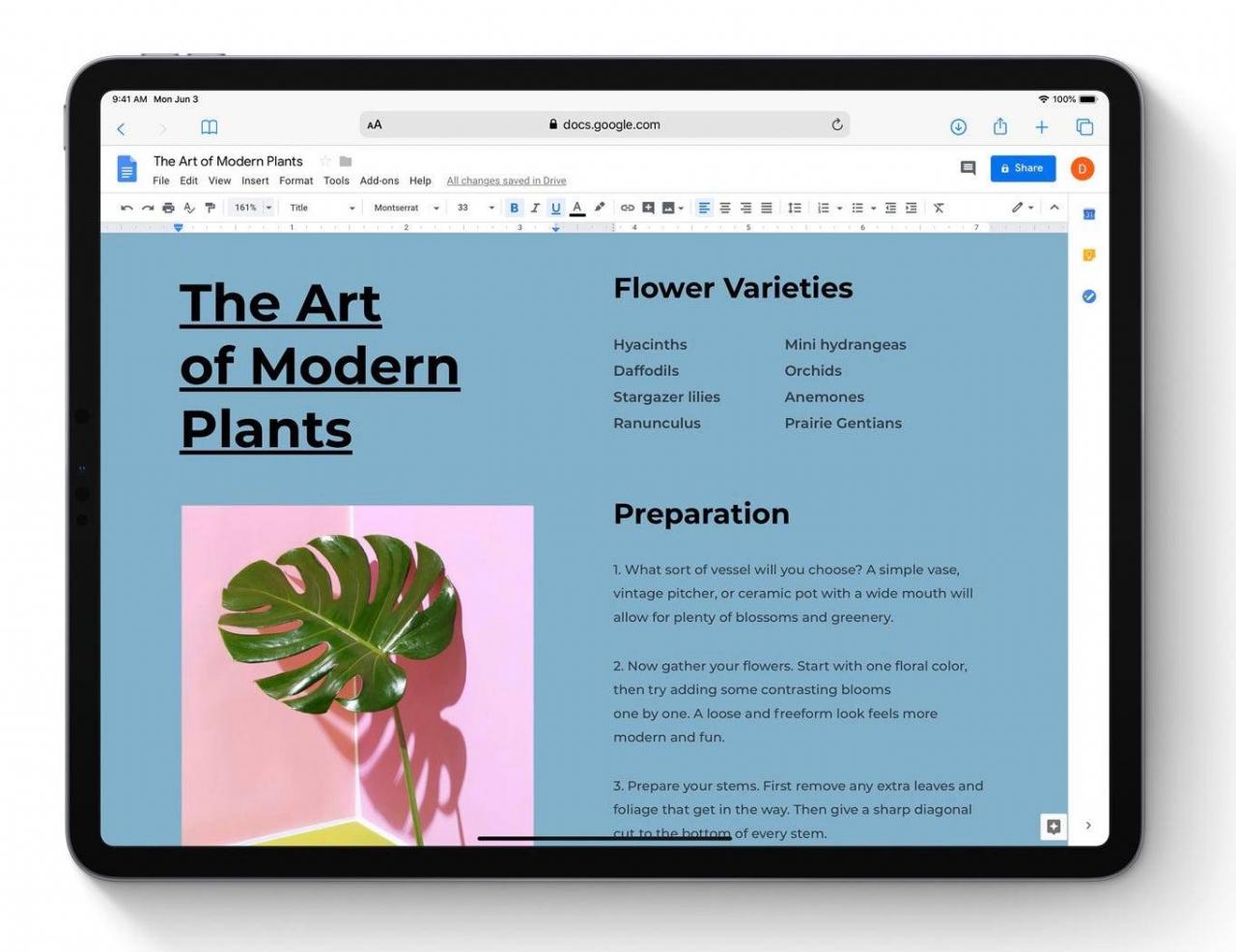This screenshot has height=952, width=1236.
Task: Open line spacing options
Action: [795, 208]
